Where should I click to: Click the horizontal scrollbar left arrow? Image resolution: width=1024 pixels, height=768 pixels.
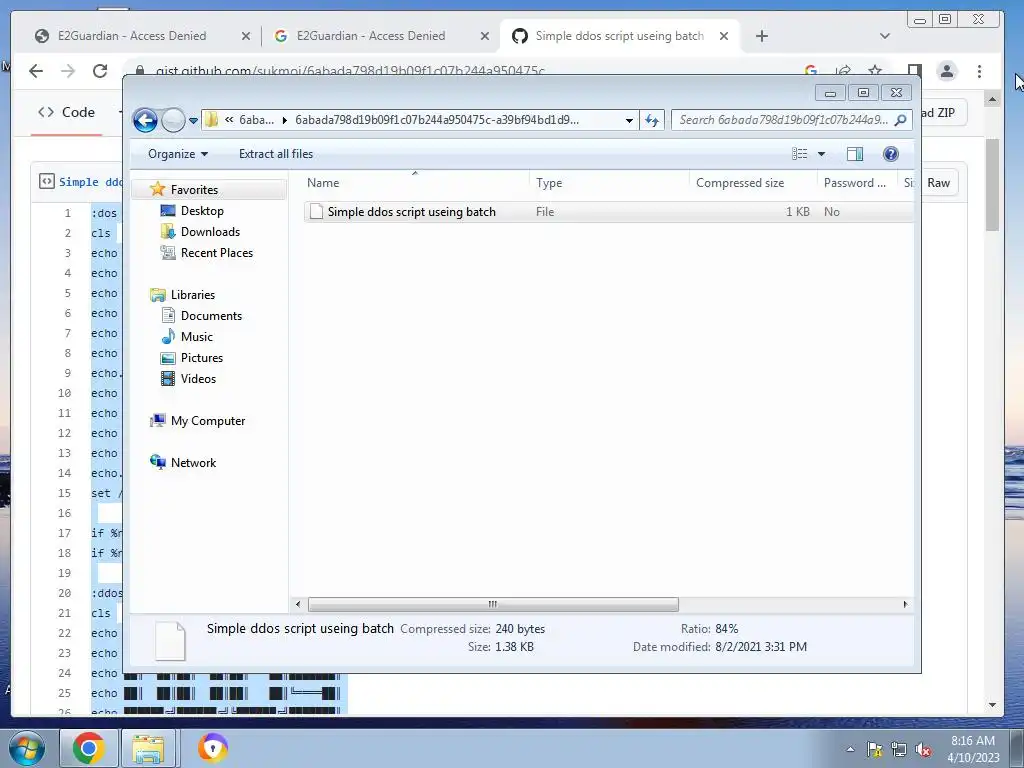point(298,605)
